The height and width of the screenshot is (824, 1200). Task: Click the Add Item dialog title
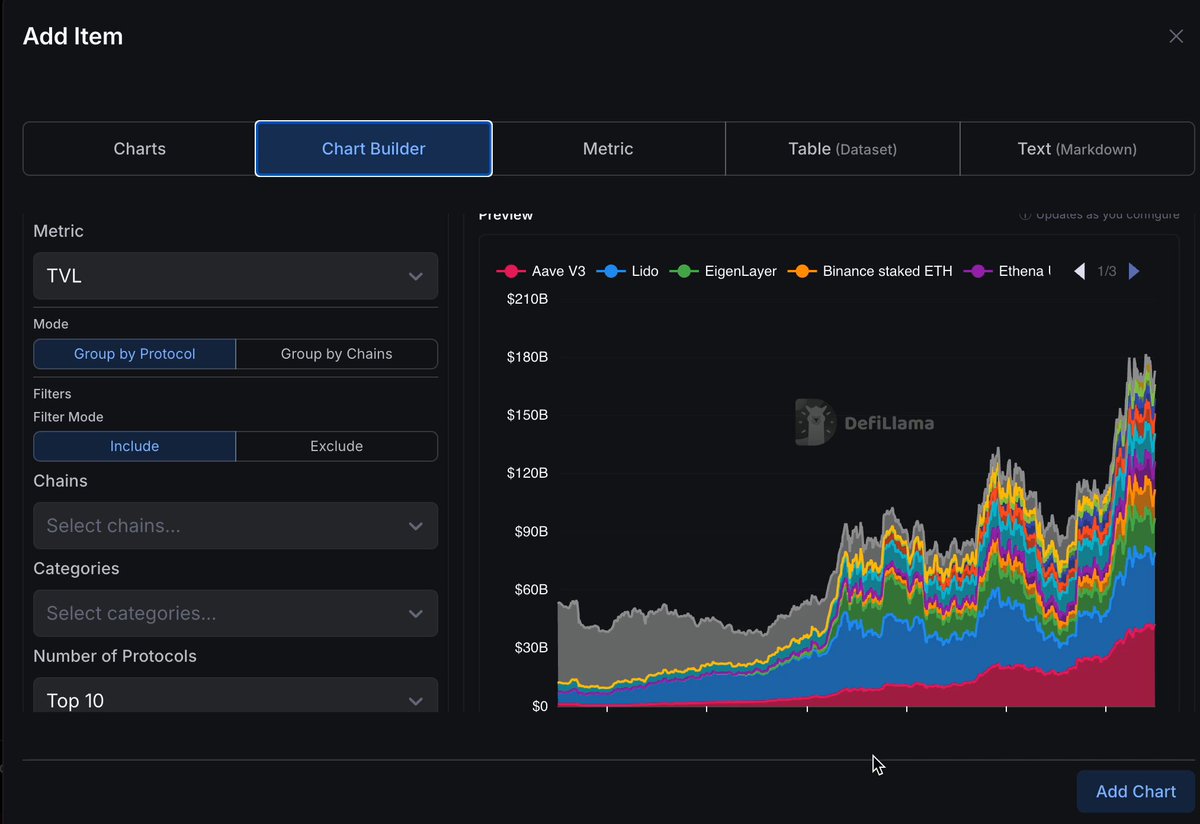73,37
